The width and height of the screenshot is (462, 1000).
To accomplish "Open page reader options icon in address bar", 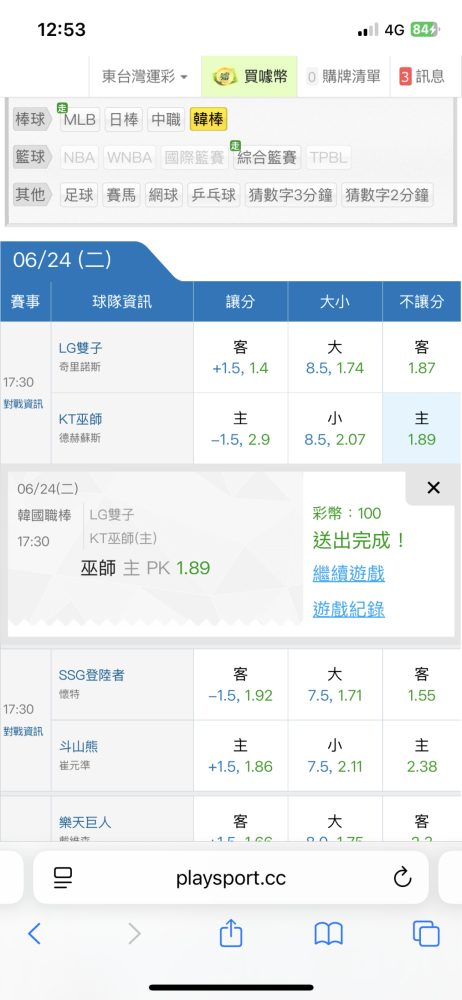I will [63, 878].
